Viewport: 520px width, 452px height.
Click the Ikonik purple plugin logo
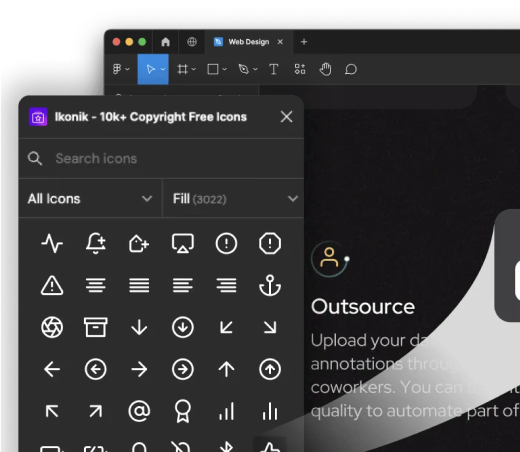coord(38,117)
